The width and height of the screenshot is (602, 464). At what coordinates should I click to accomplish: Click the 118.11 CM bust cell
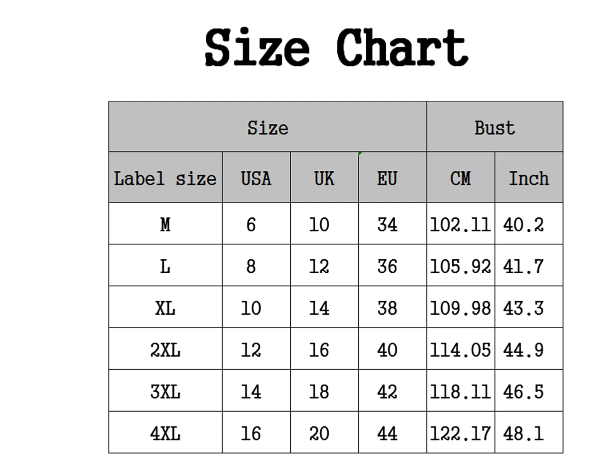[460, 391]
